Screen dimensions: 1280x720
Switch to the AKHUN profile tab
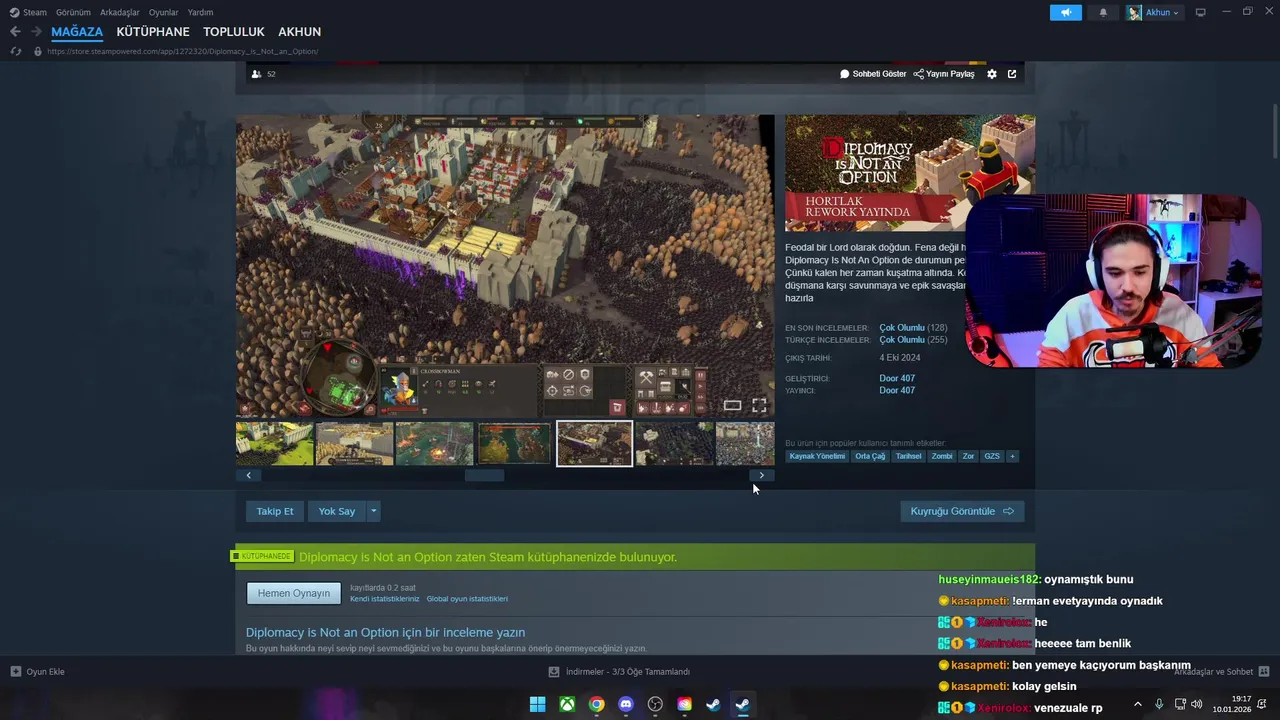(300, 31)
